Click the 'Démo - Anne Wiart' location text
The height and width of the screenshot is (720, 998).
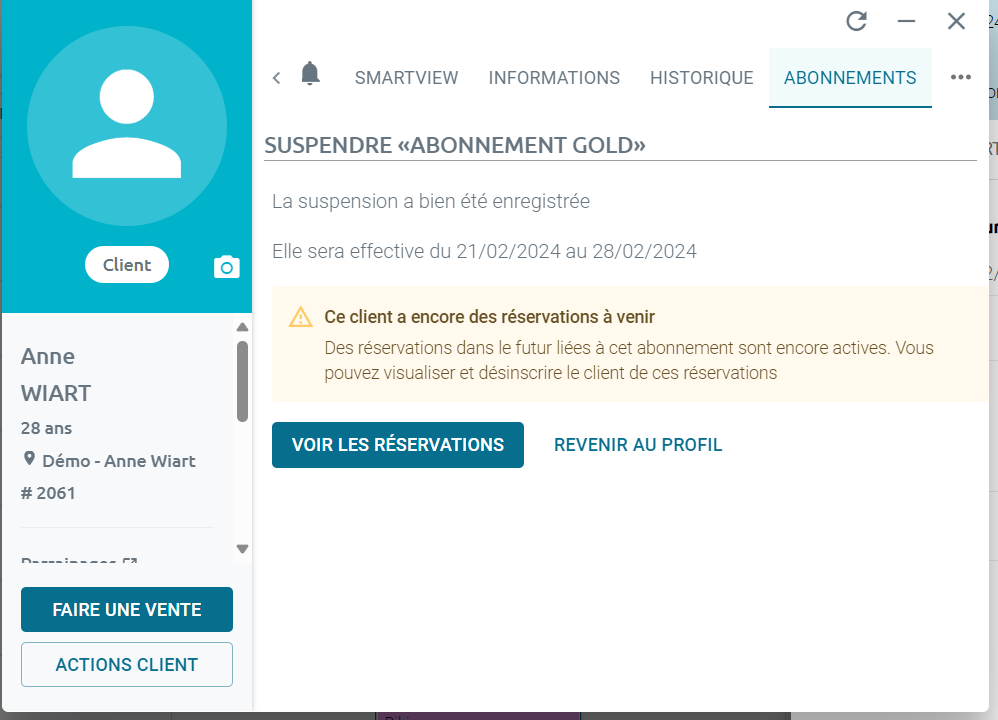(118, 461)
